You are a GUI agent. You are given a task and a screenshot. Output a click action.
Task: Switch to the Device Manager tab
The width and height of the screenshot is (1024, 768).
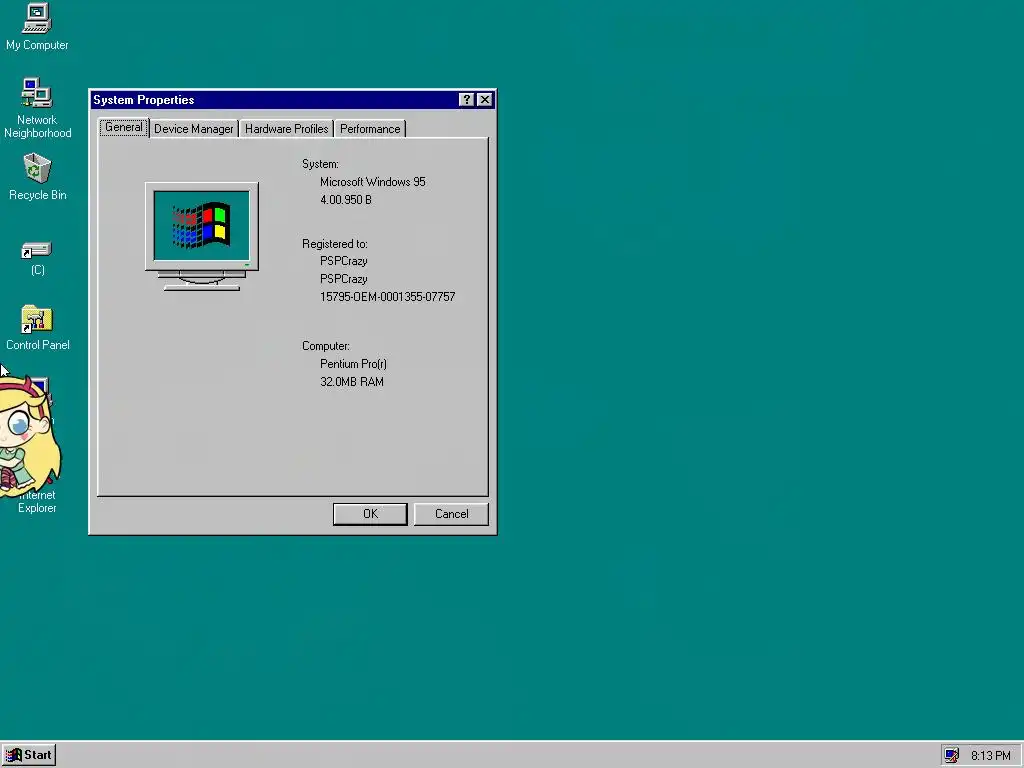(193, 129)
